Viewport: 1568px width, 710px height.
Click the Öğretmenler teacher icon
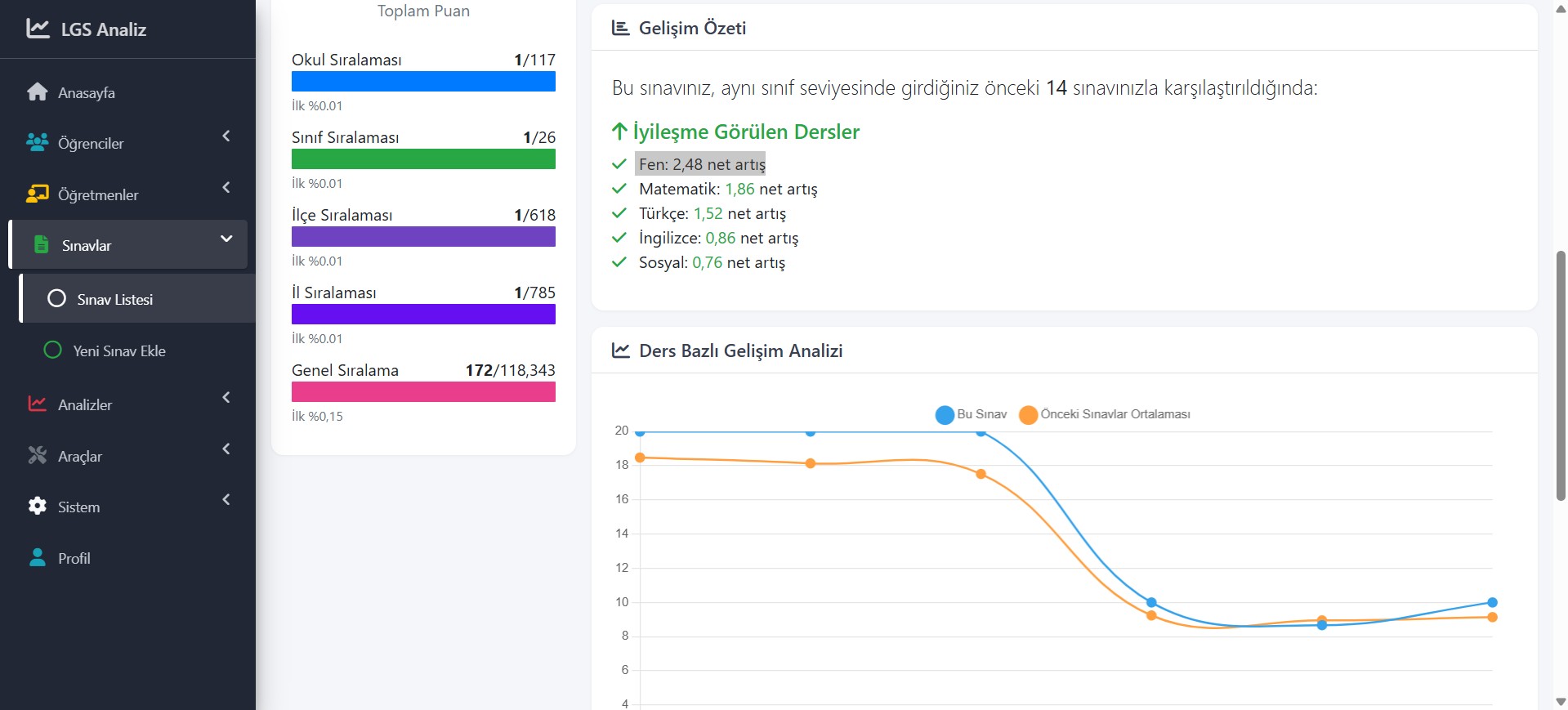[x=38, y=194]
